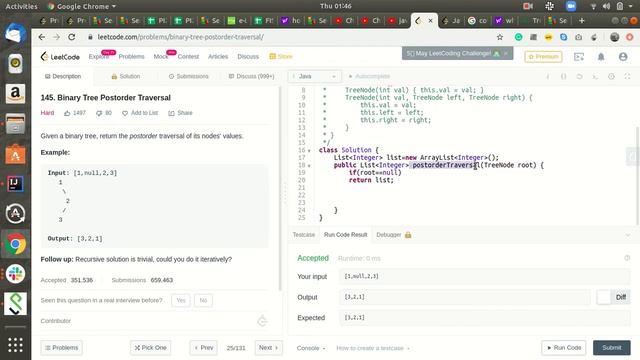Open user profile avatar icon
Image resolution: width=640 pixels, height=360 pixels.
pyautogui.click(x=622, y=57)
